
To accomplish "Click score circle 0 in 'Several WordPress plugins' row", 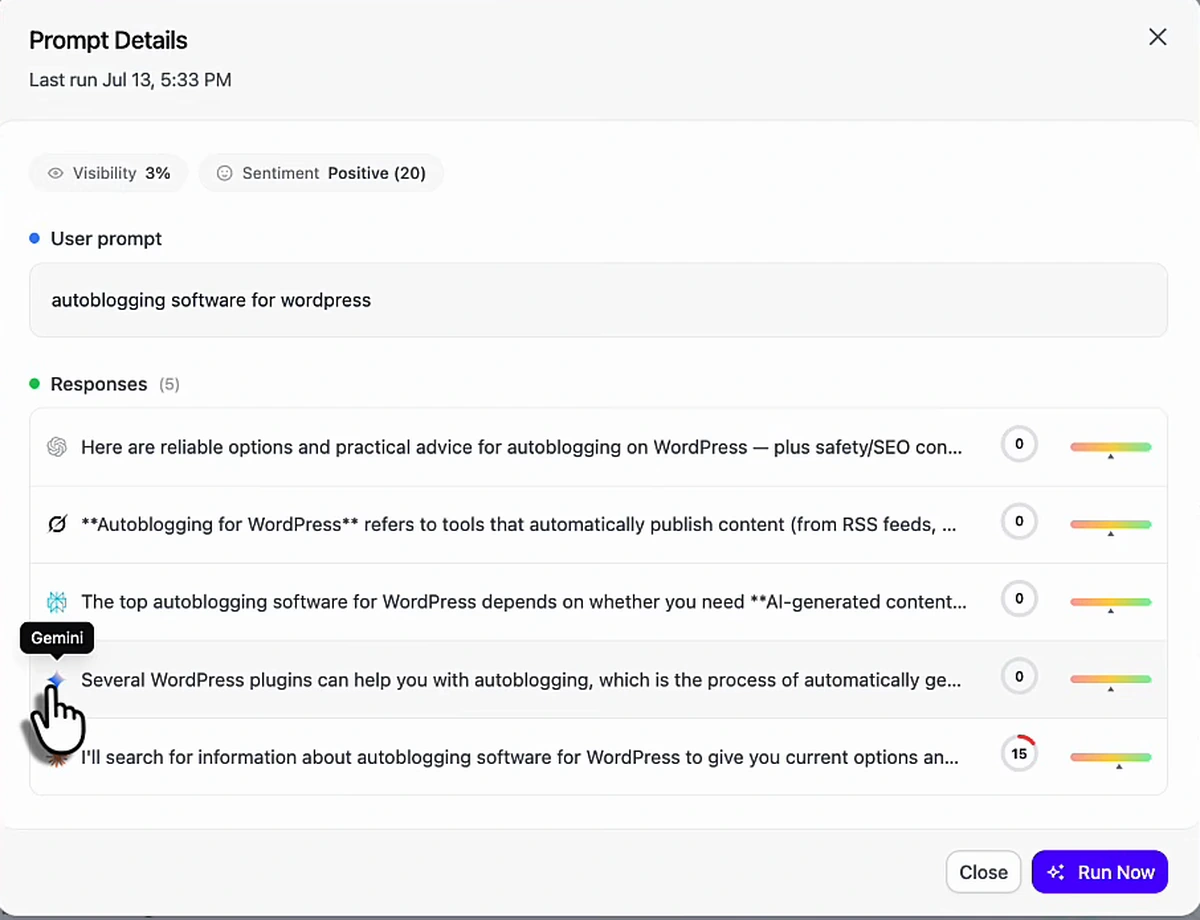I will click(1019, 677).
